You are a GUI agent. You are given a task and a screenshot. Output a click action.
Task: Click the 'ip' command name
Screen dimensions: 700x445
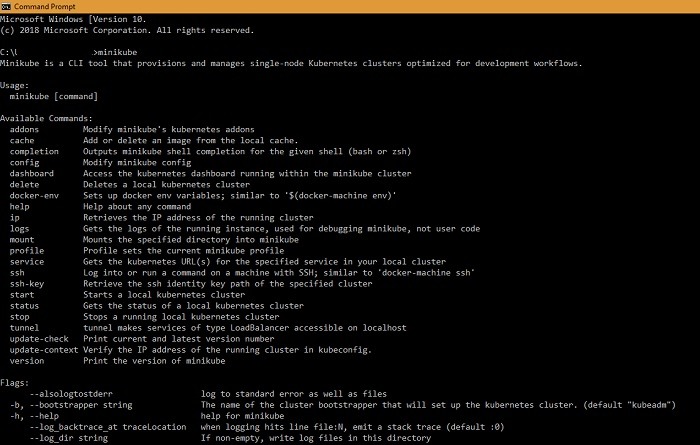(x=15, y=218)
